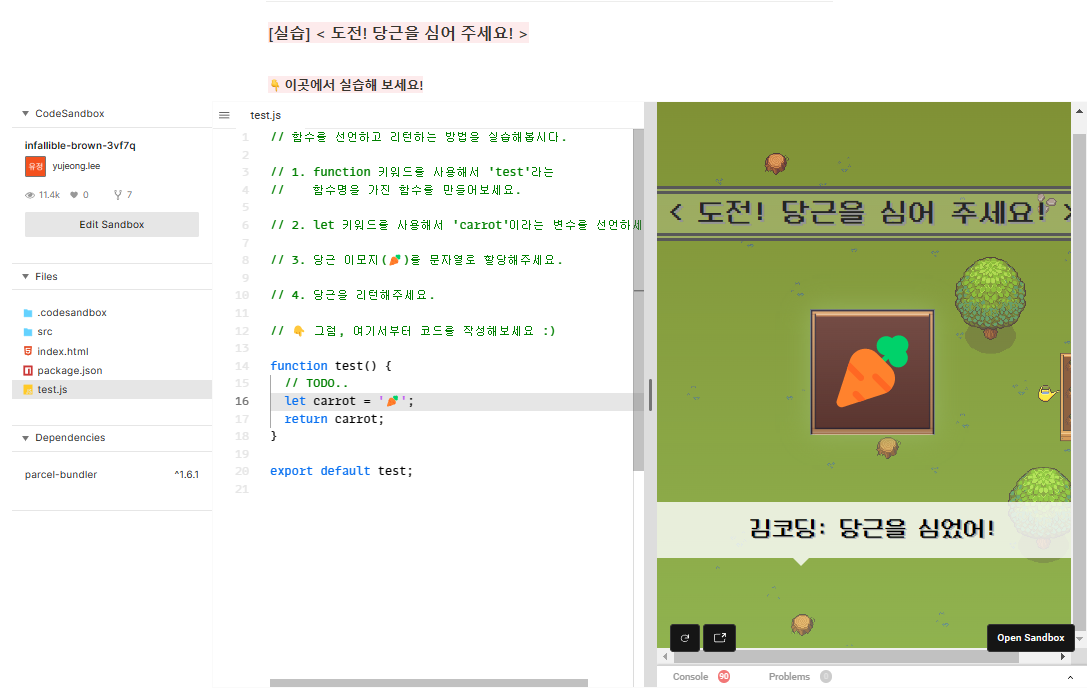
Task: Click the large tree in game preview
Action: point(990,297)
